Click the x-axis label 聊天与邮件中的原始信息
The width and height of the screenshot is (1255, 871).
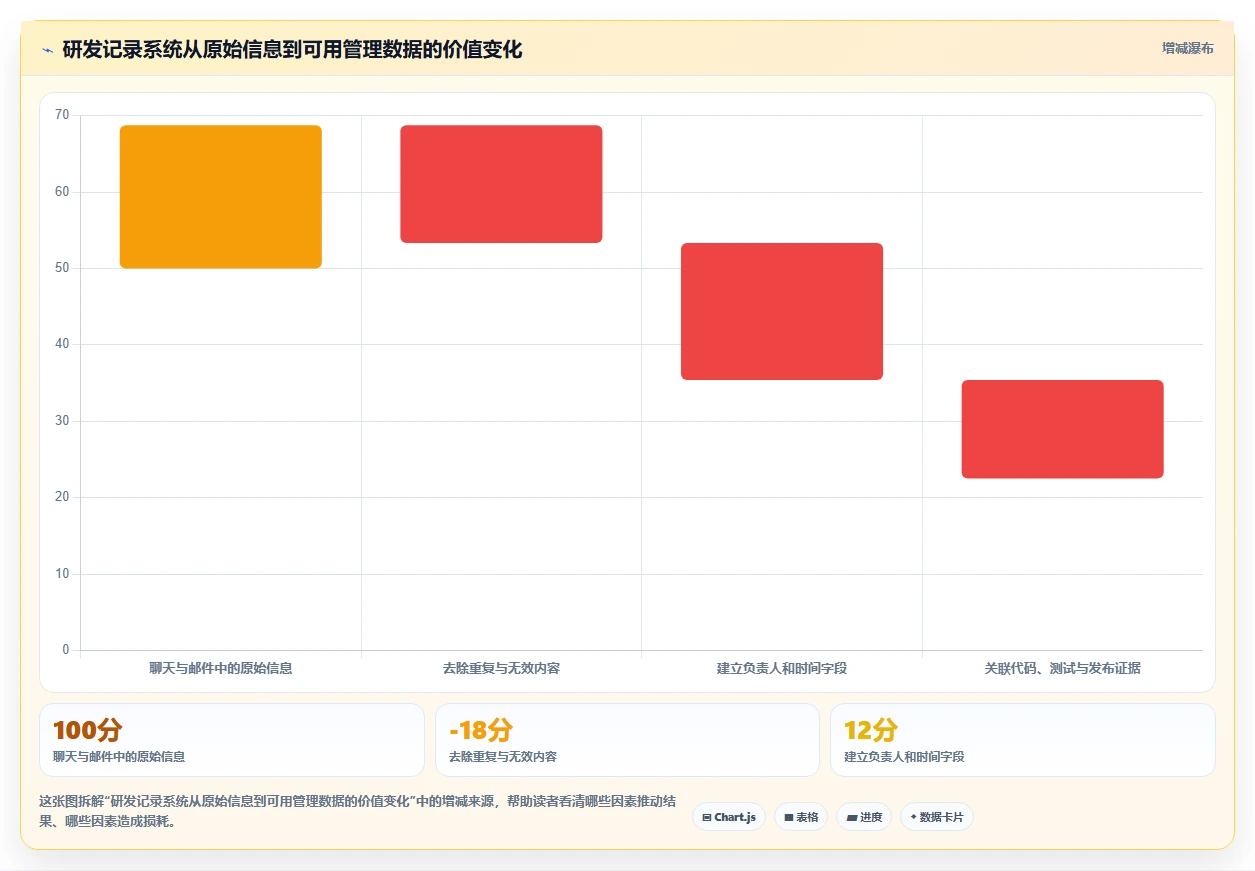(221, 668)
